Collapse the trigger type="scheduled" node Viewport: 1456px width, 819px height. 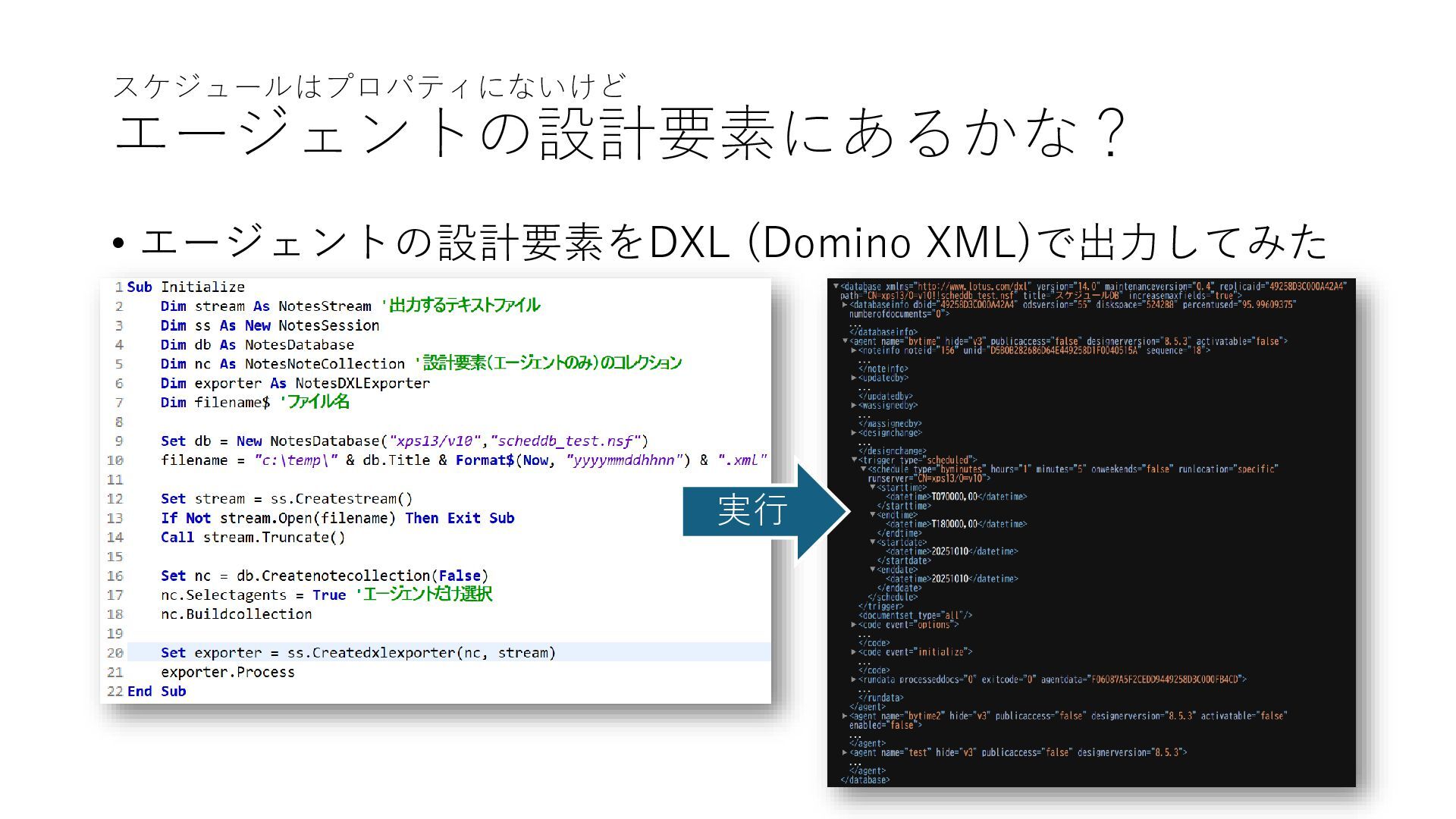click(x=854, y=460)
